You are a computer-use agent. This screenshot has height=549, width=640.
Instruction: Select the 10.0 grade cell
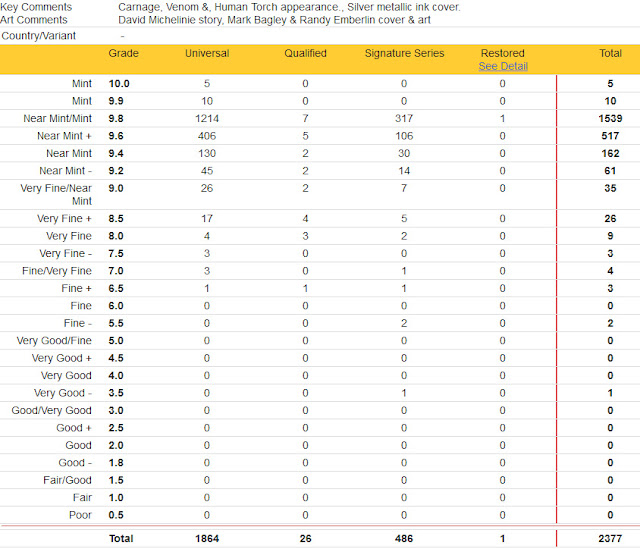click(x=119, y=84)
